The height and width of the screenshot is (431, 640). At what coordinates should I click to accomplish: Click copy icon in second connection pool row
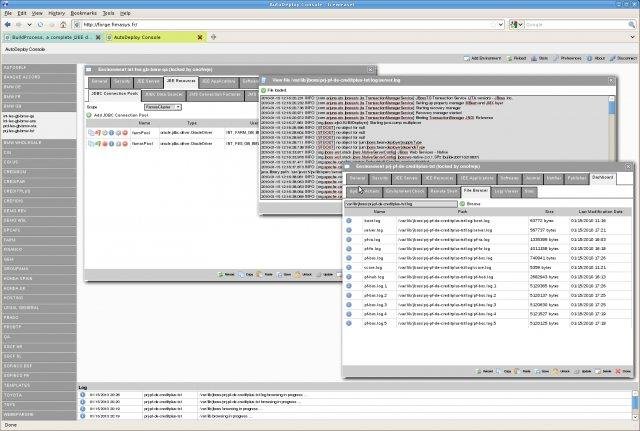click(x=91, y=144)
